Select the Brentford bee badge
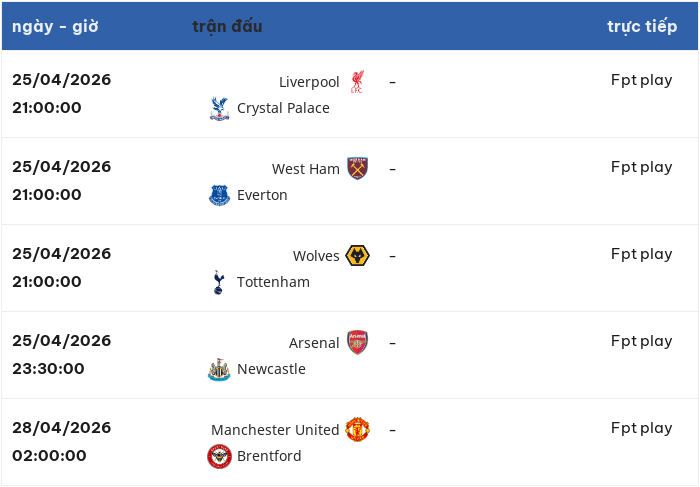Image resolution: width=700 pixels, height=487 pixels. tap(219, 456)
